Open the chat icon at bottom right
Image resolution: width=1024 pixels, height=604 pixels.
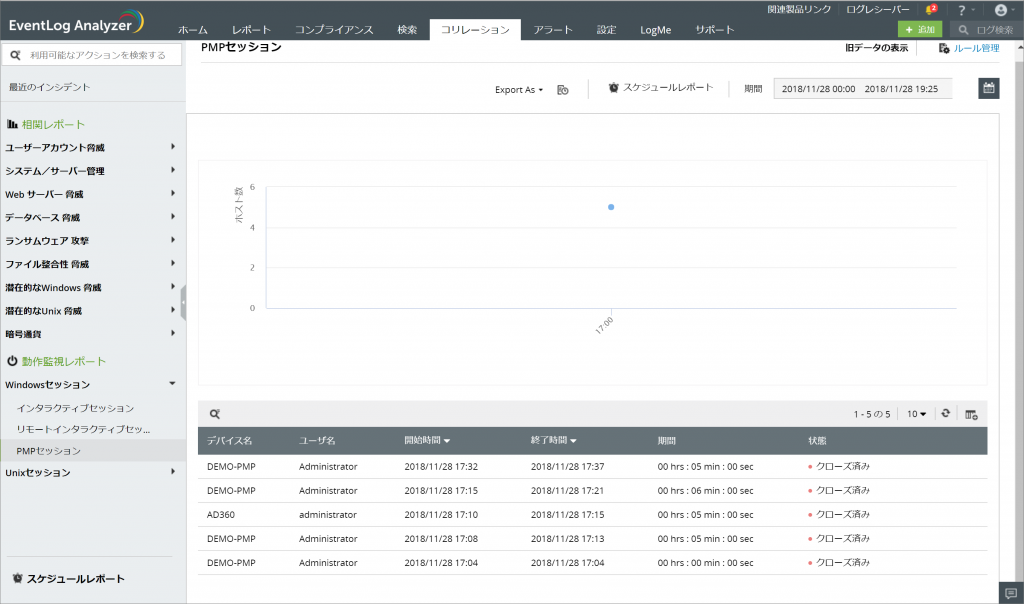pos(1011,593)
